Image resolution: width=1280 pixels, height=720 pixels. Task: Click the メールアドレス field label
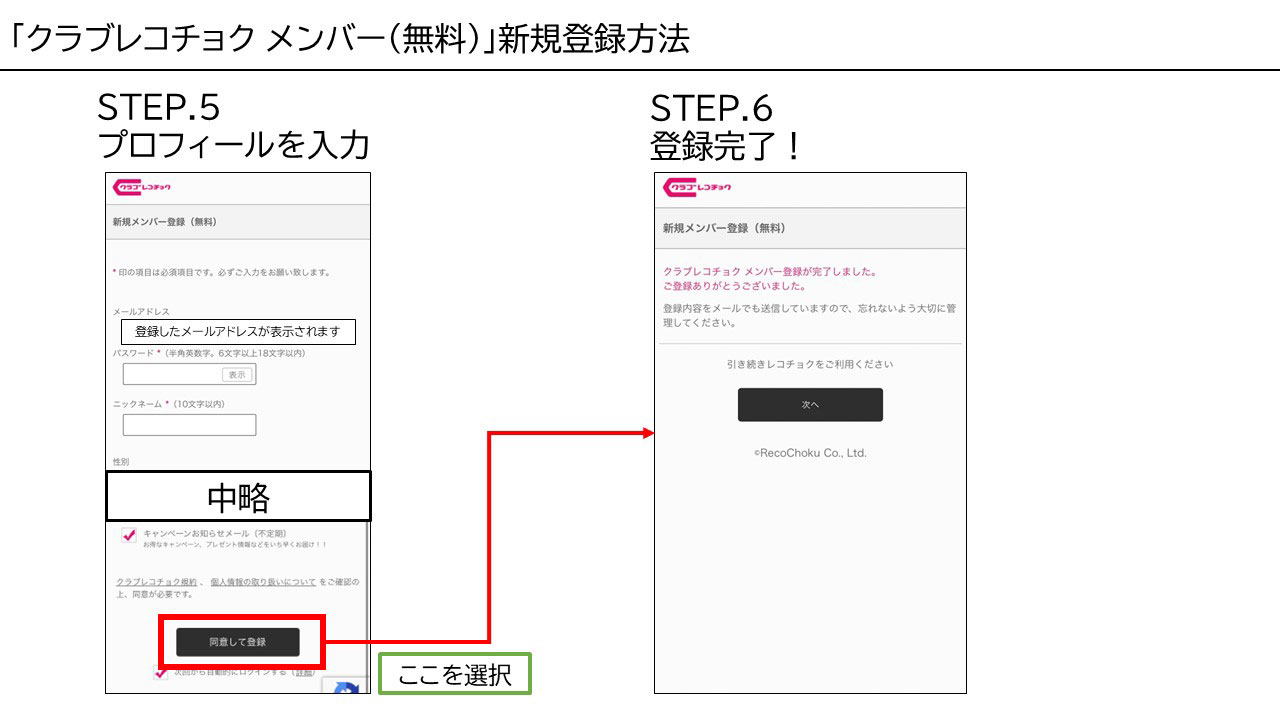141,312
